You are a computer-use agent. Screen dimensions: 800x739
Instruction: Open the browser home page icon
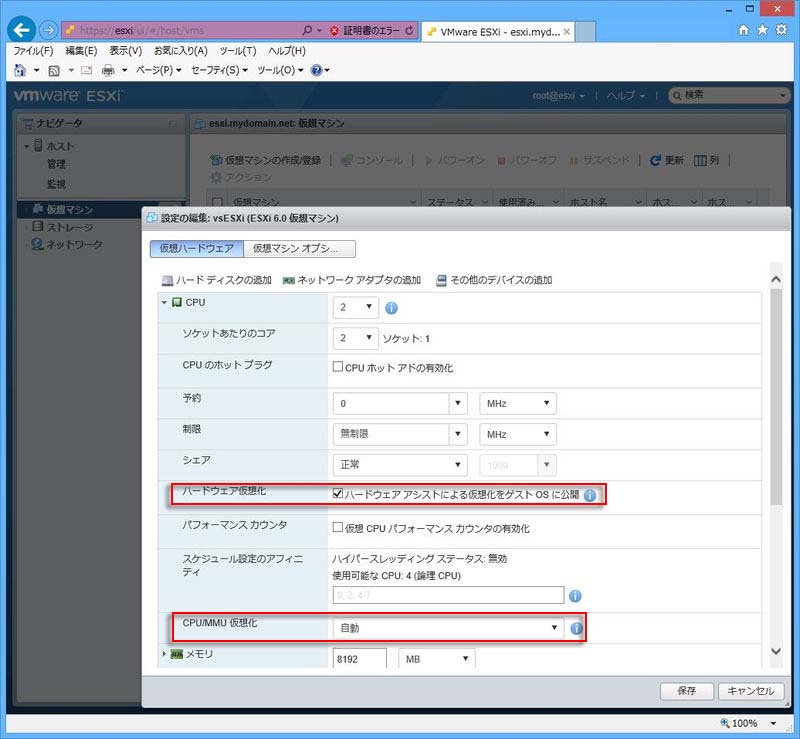coord(743,30)
